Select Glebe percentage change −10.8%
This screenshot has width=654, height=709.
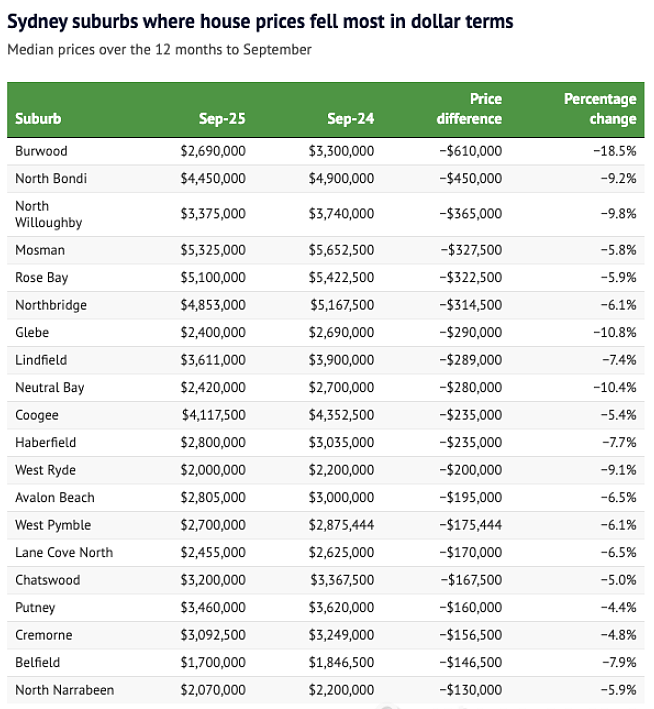click(x=615, y=333)
